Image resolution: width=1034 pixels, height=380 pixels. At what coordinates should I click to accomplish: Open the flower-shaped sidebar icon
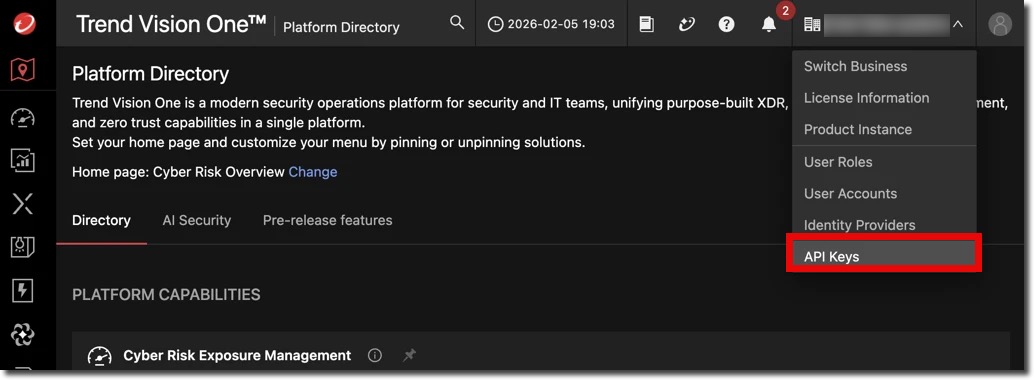pyautogui.click(x=23, y=334)
